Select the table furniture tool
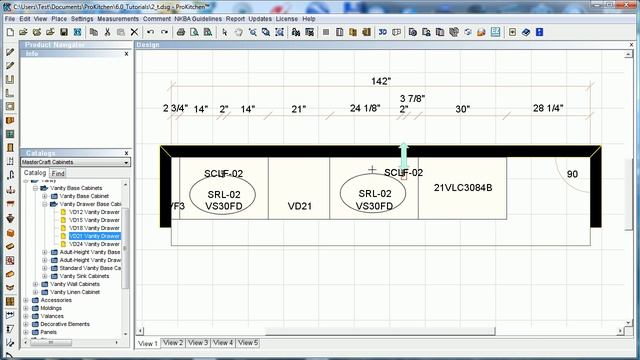Viewport: 640px width, 360px height. pos(10,204)
